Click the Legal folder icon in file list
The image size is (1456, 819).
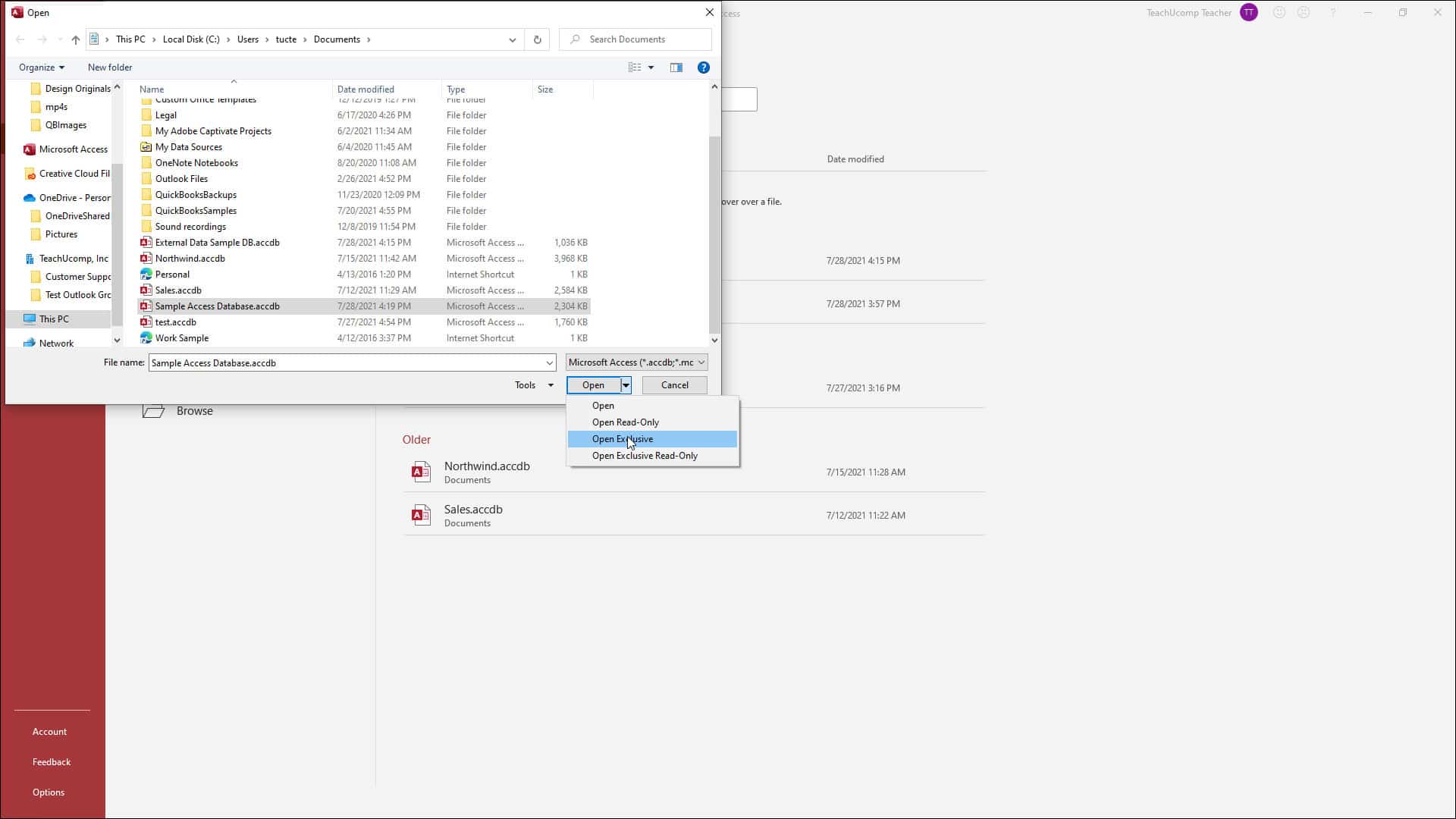(146, 115)
